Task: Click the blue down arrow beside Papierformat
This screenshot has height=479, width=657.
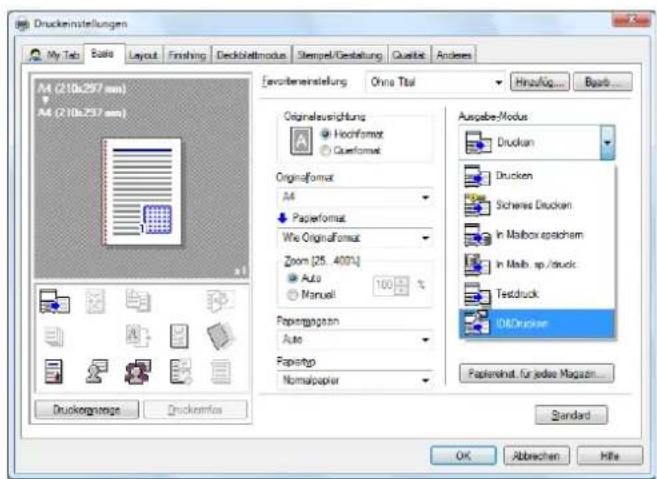Action: click(282, 217)
